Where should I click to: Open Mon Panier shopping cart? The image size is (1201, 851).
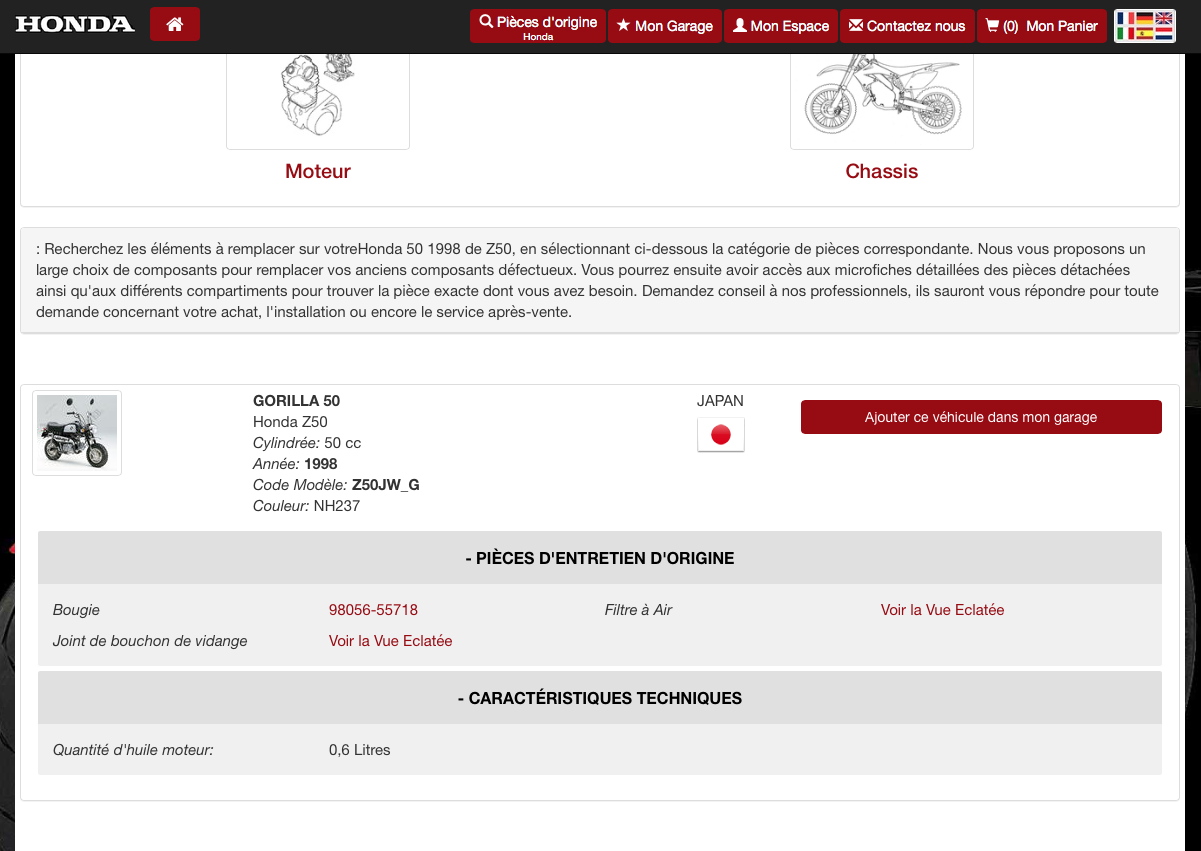pos(1042,26)
